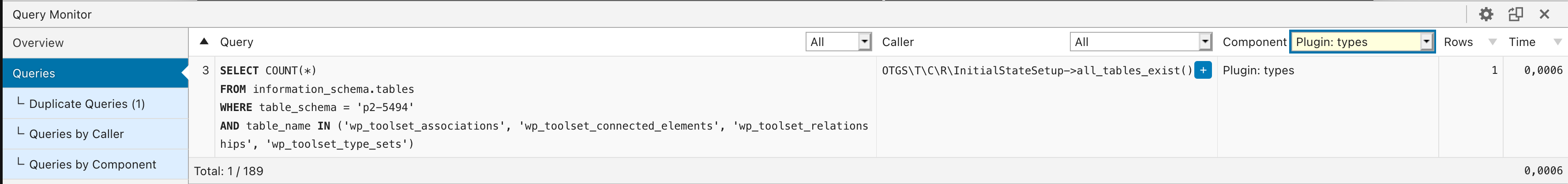Click the all_tables_exist() caller text
Screen dimensions: 1568x184
[x=1037, y=71]
